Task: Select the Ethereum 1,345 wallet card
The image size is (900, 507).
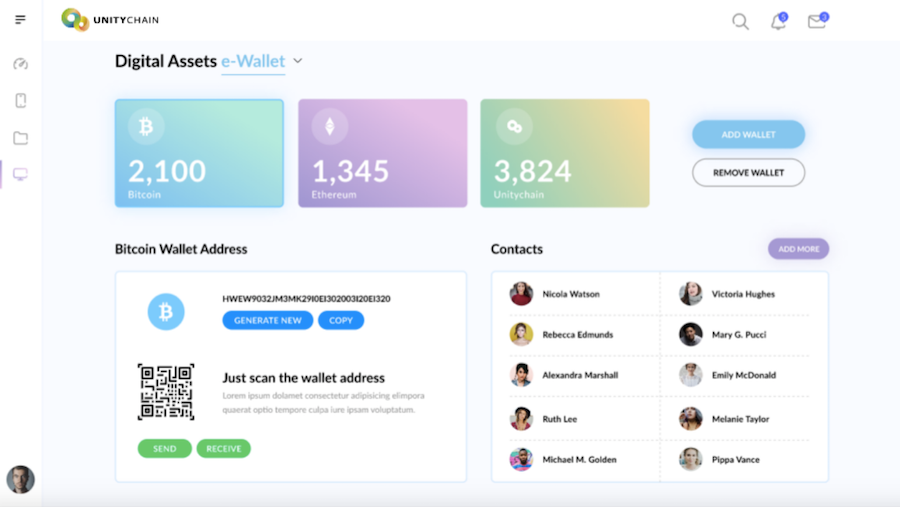Action: [x=383, y=153]
